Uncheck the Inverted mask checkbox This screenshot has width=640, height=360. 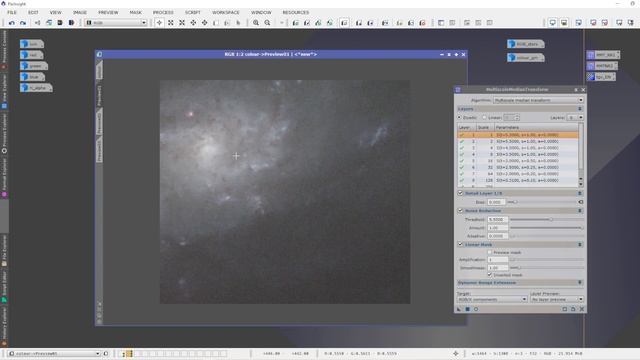click(x=490, y=275)
